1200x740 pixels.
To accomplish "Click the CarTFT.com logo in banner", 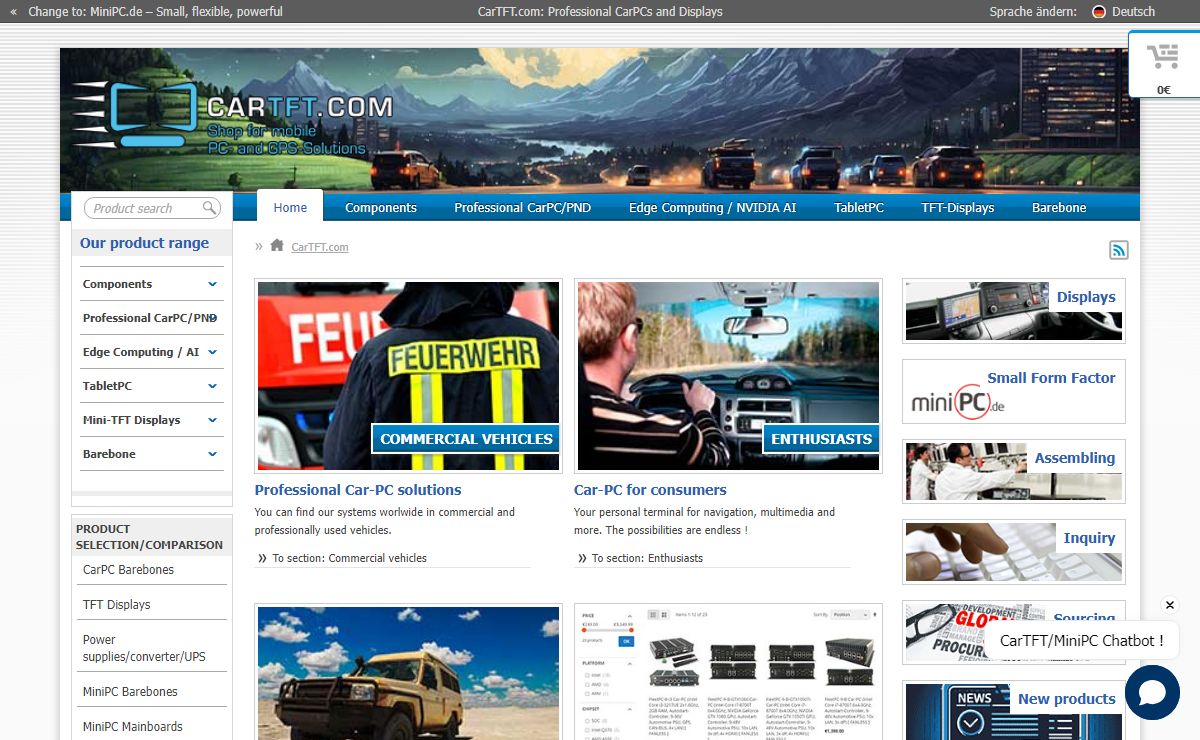I will [232, 120].
